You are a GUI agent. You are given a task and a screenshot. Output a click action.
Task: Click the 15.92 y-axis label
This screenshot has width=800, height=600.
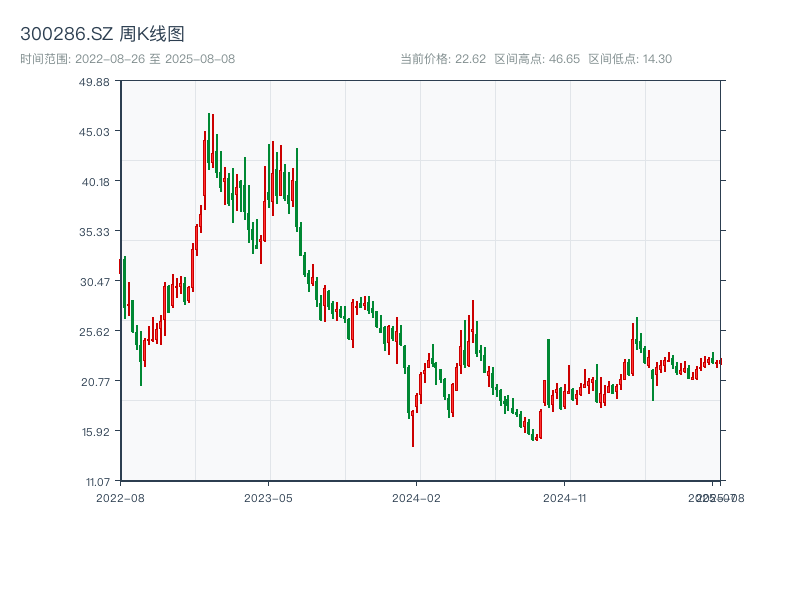96,432
